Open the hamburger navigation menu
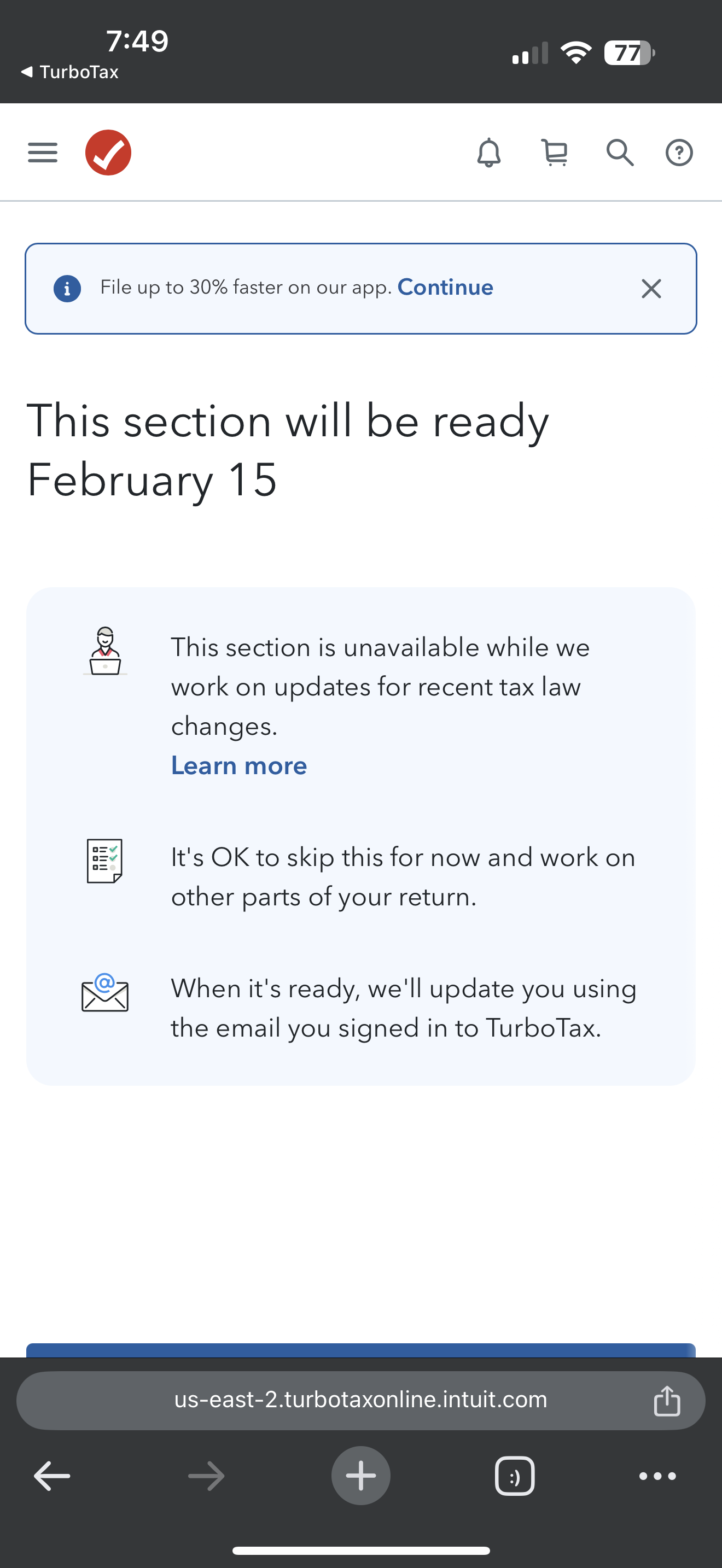 point(43,152)
